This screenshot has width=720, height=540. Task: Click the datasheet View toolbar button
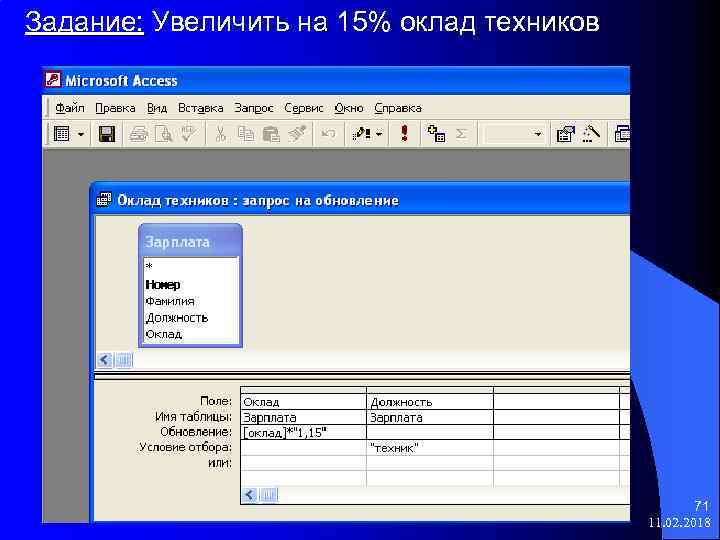(x=62, y=134)
